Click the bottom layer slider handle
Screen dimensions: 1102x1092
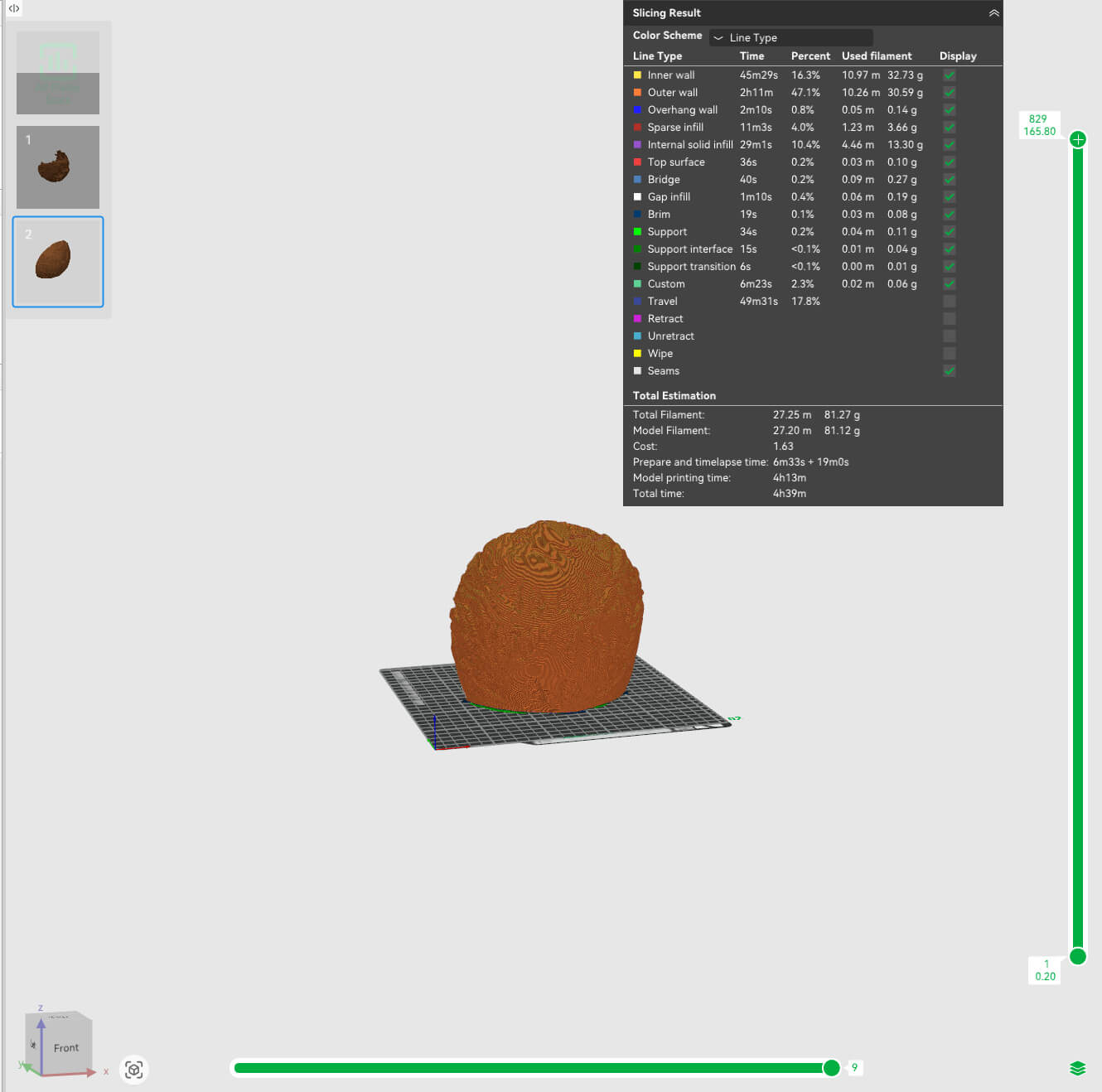click(1078, 956)
